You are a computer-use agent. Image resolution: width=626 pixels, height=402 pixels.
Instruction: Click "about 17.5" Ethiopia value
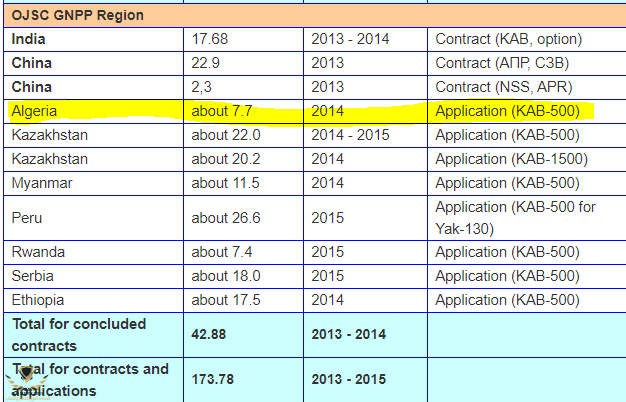(226, 300)
